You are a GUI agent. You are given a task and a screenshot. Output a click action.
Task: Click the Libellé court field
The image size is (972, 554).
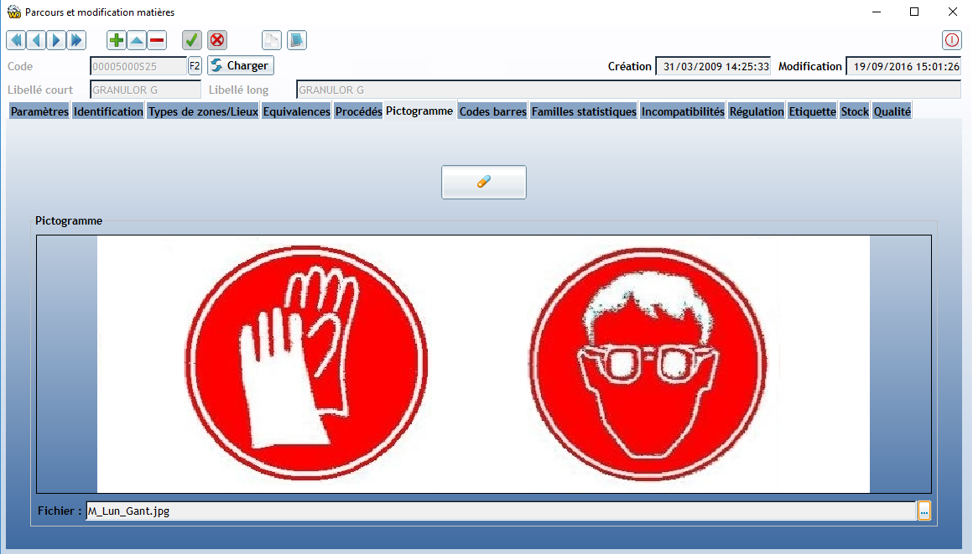pyautogui.click(x=145, y=90)
